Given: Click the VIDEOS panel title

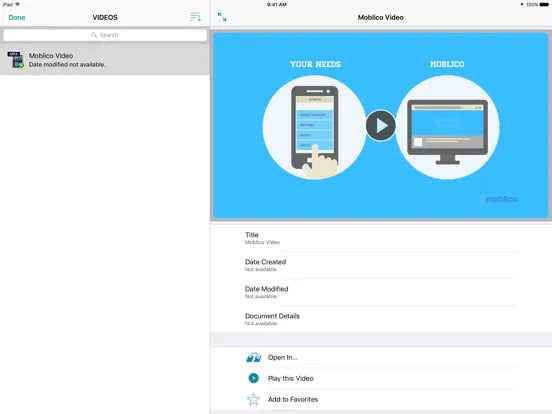Looking at the screenshot, I should coord(105,17).
